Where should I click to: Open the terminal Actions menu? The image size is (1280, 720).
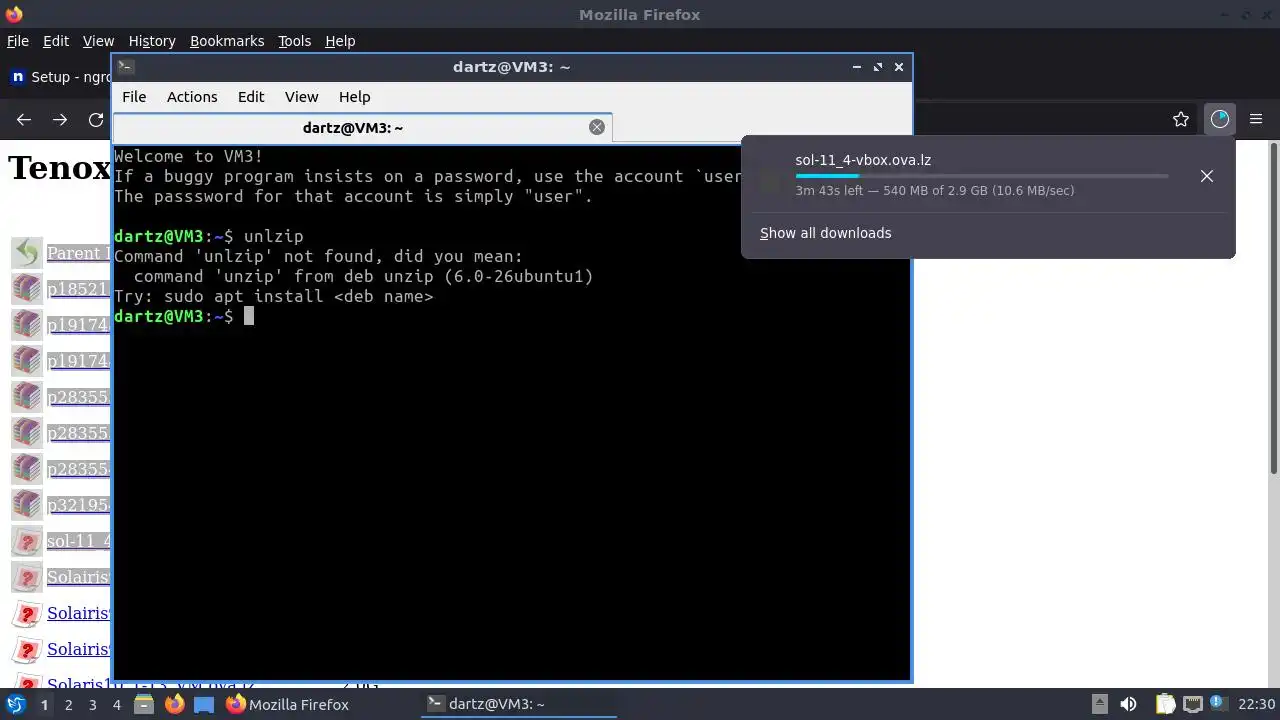(x=192, y=97)
